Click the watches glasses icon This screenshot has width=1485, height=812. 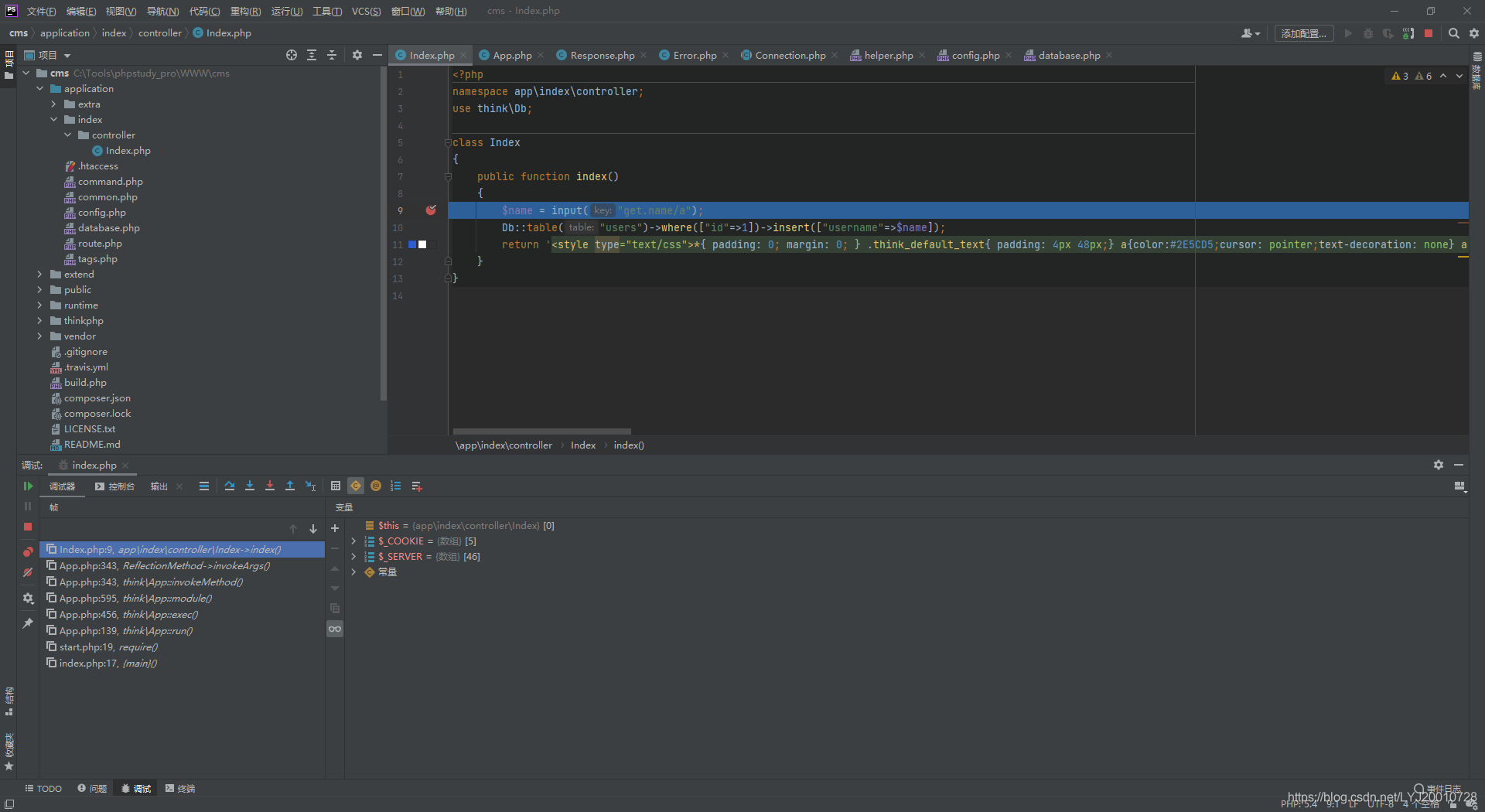pos(335,629)
